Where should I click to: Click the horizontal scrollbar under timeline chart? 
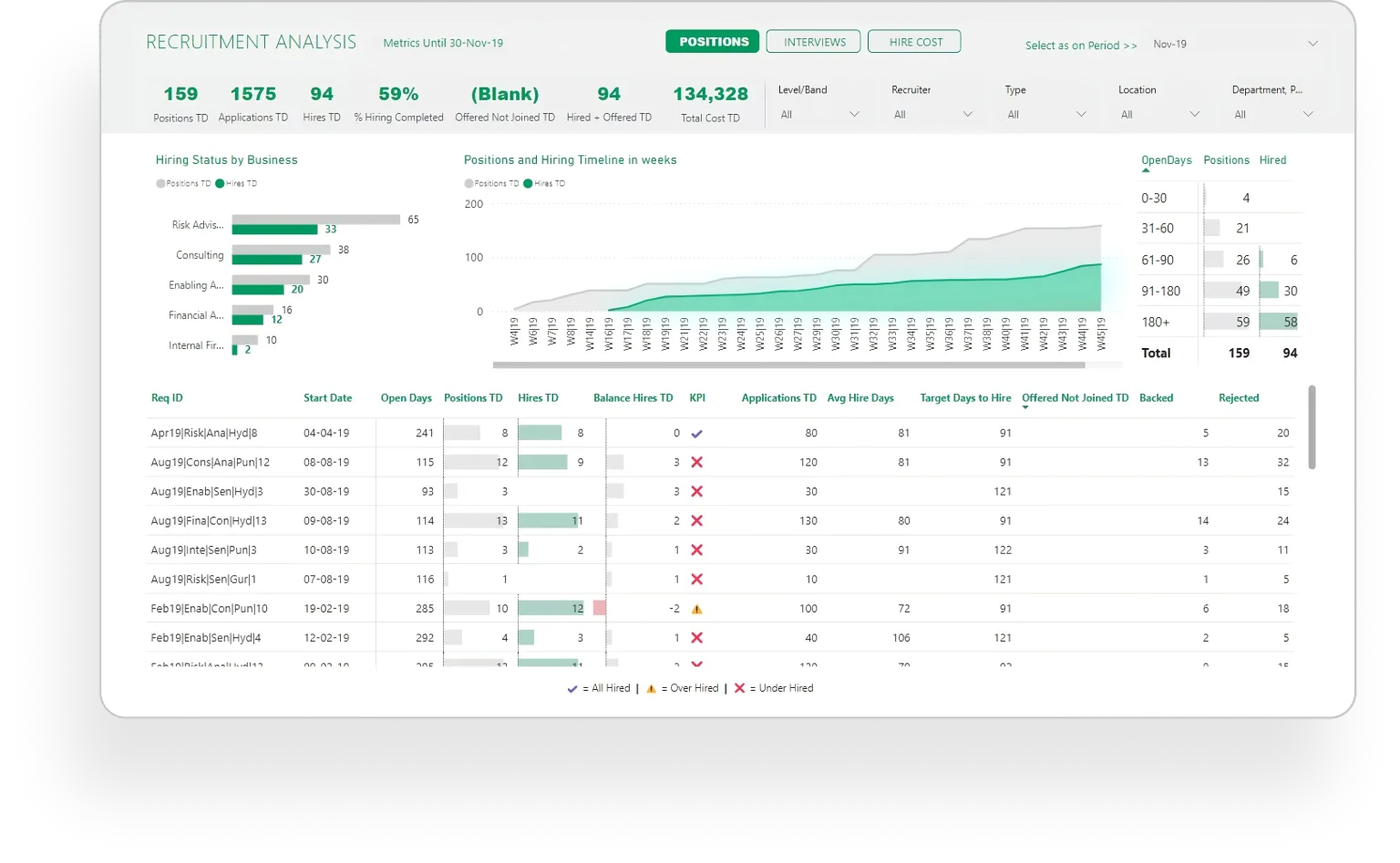click(788, 365)
